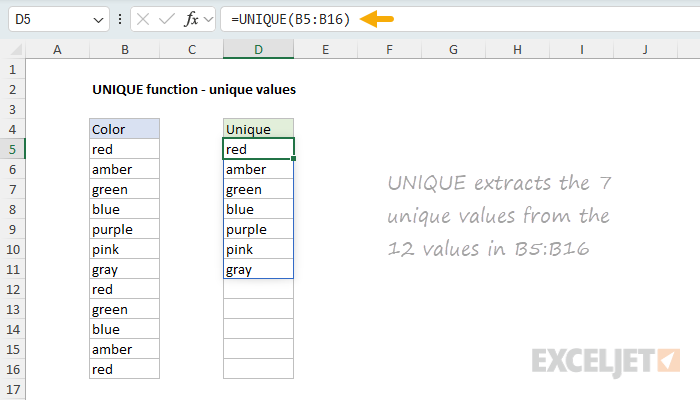Select row 5 header
Screen dimensions: 700x400
point(12,149)
